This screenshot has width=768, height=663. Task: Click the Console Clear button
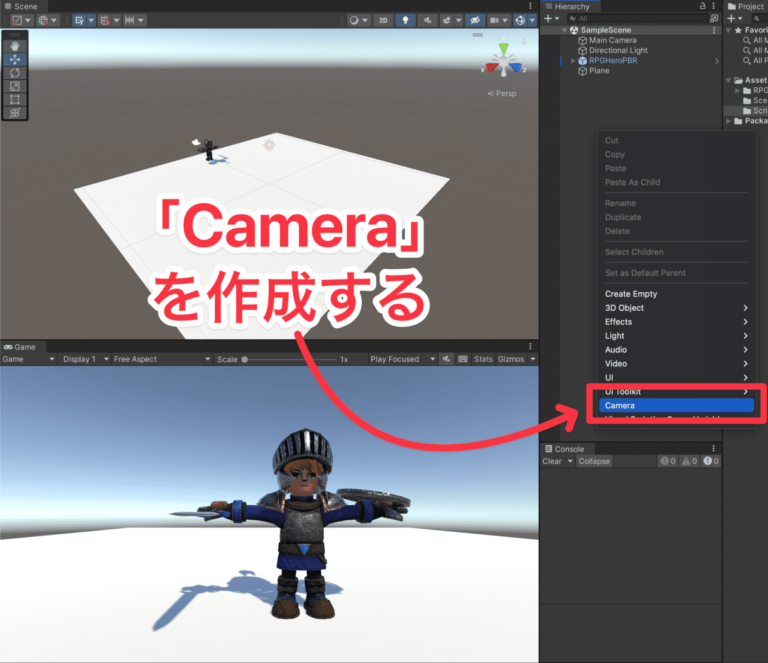click(x=552, y=461)
